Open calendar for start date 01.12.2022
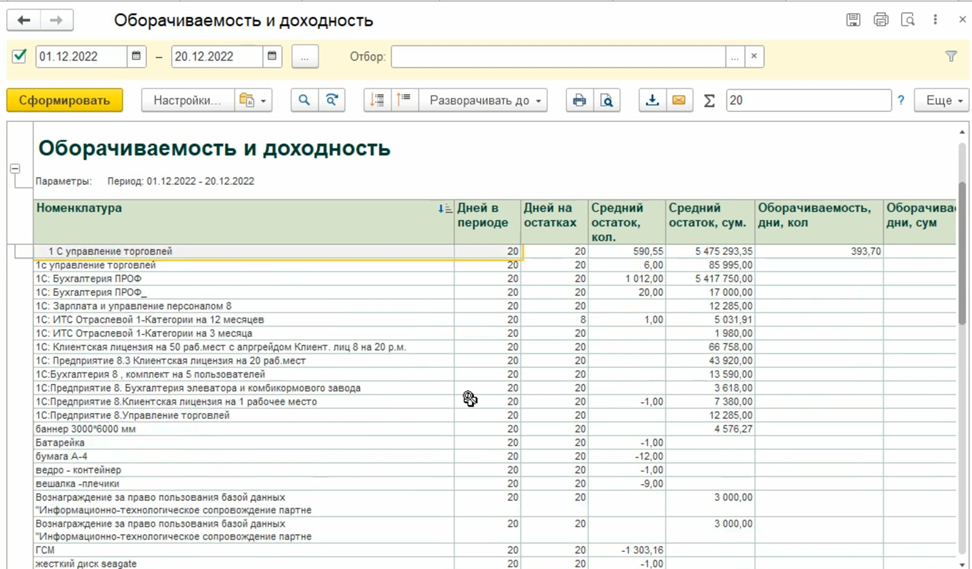This screenshot has height=569, width=972. click(x=136, y=56)
